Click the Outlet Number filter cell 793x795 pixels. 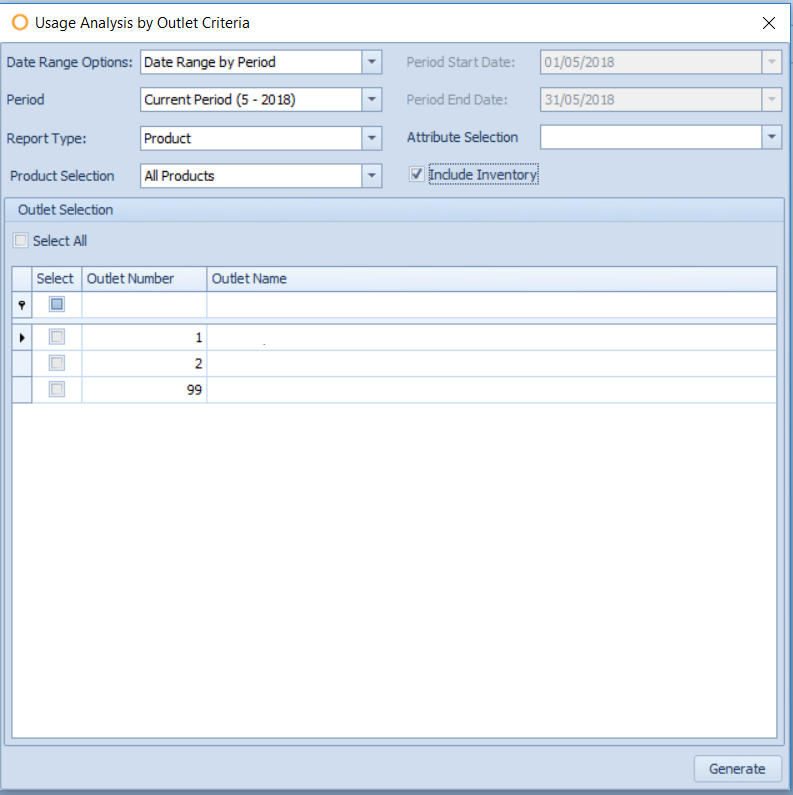point(144,304)
